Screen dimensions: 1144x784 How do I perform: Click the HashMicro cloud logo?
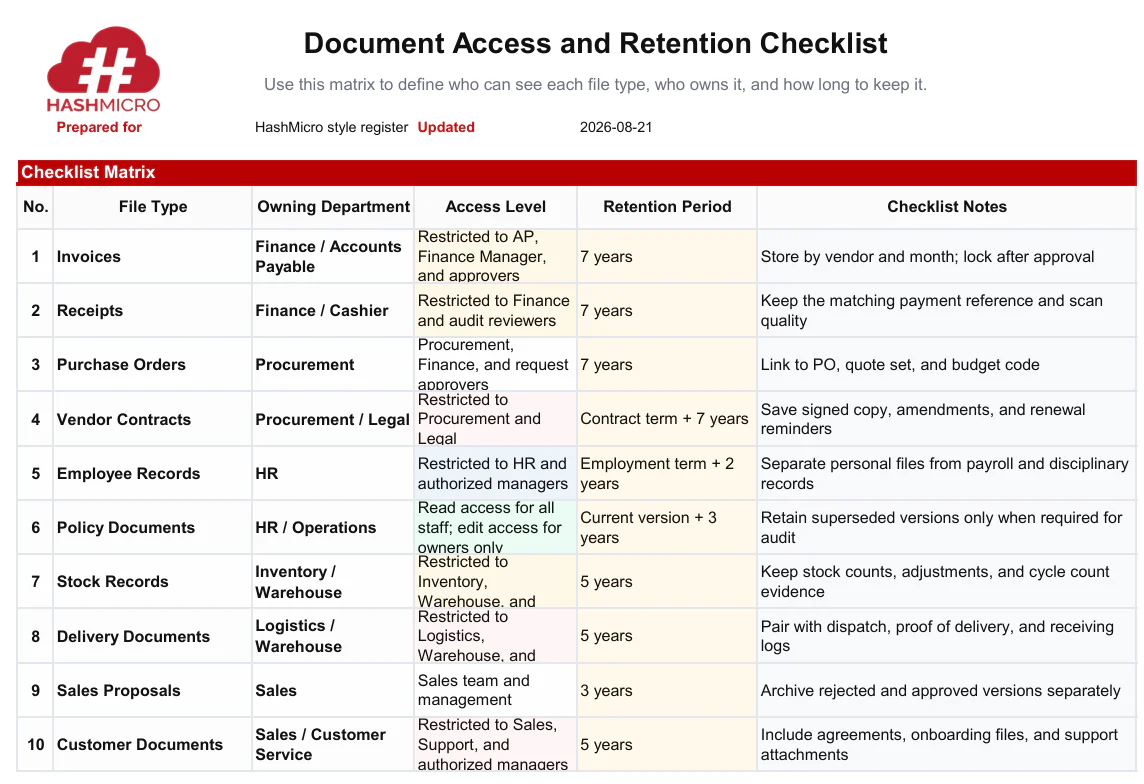[x=104, y=69]
